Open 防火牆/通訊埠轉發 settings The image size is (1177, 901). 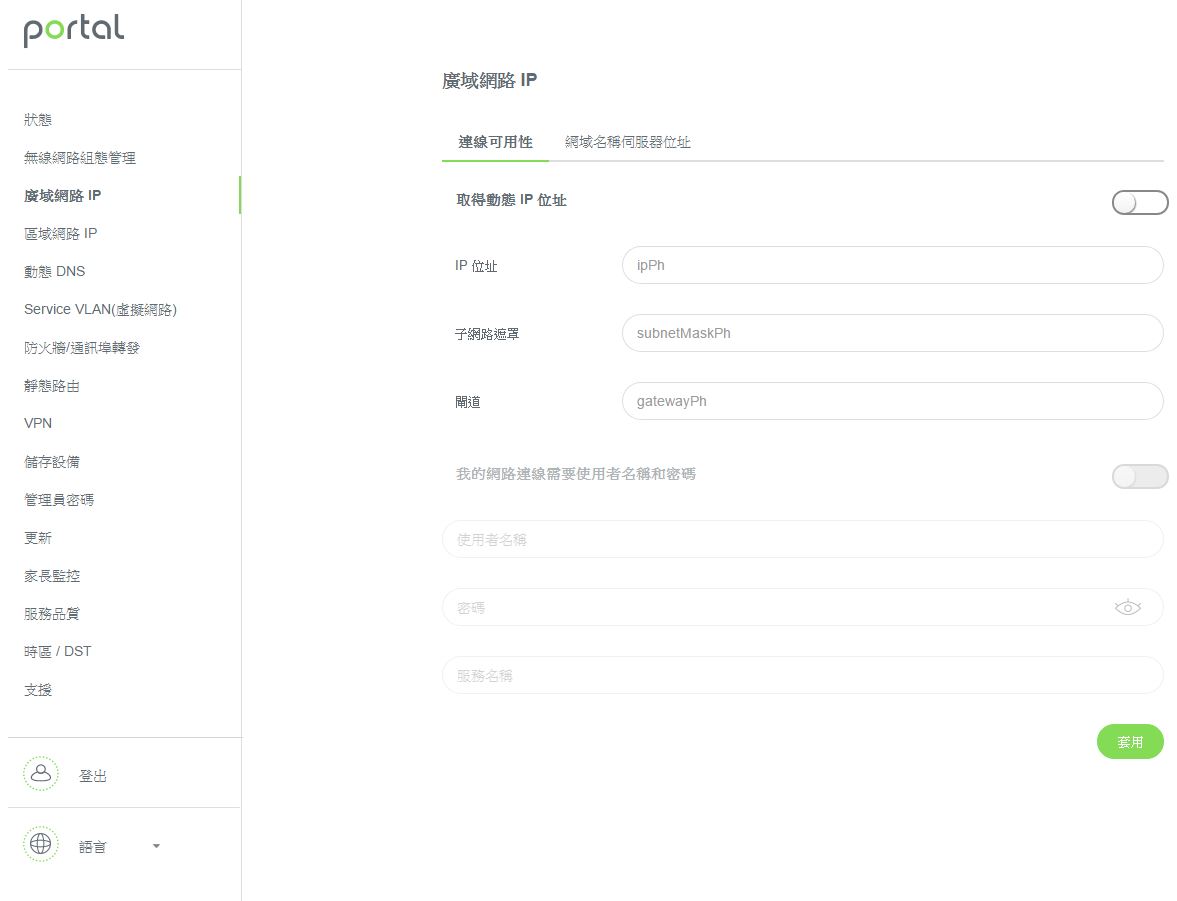click(x=82, y=348)
